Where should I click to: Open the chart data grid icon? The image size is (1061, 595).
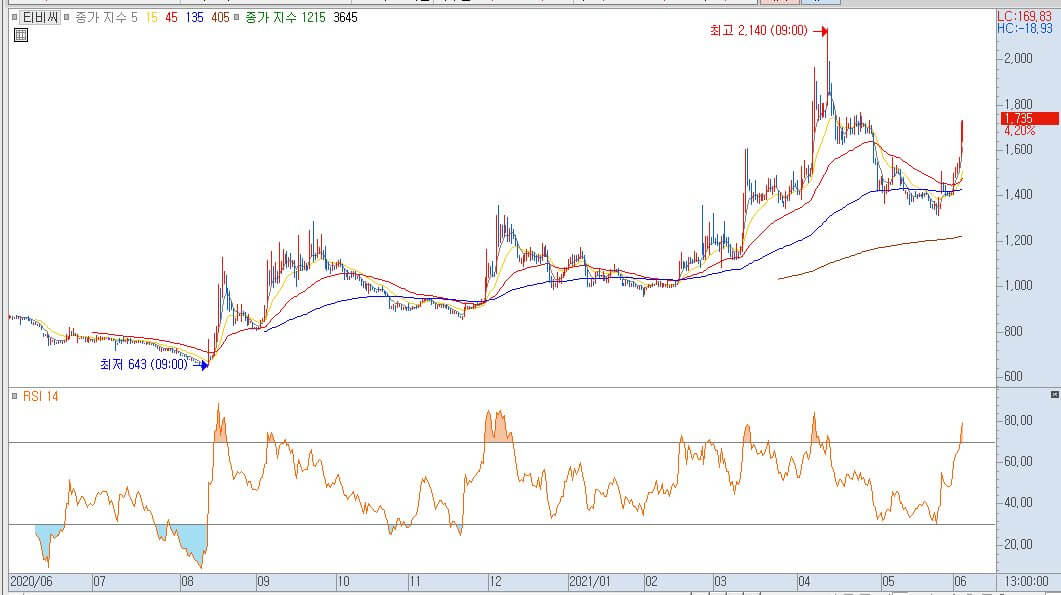click(x=21, y=35)
